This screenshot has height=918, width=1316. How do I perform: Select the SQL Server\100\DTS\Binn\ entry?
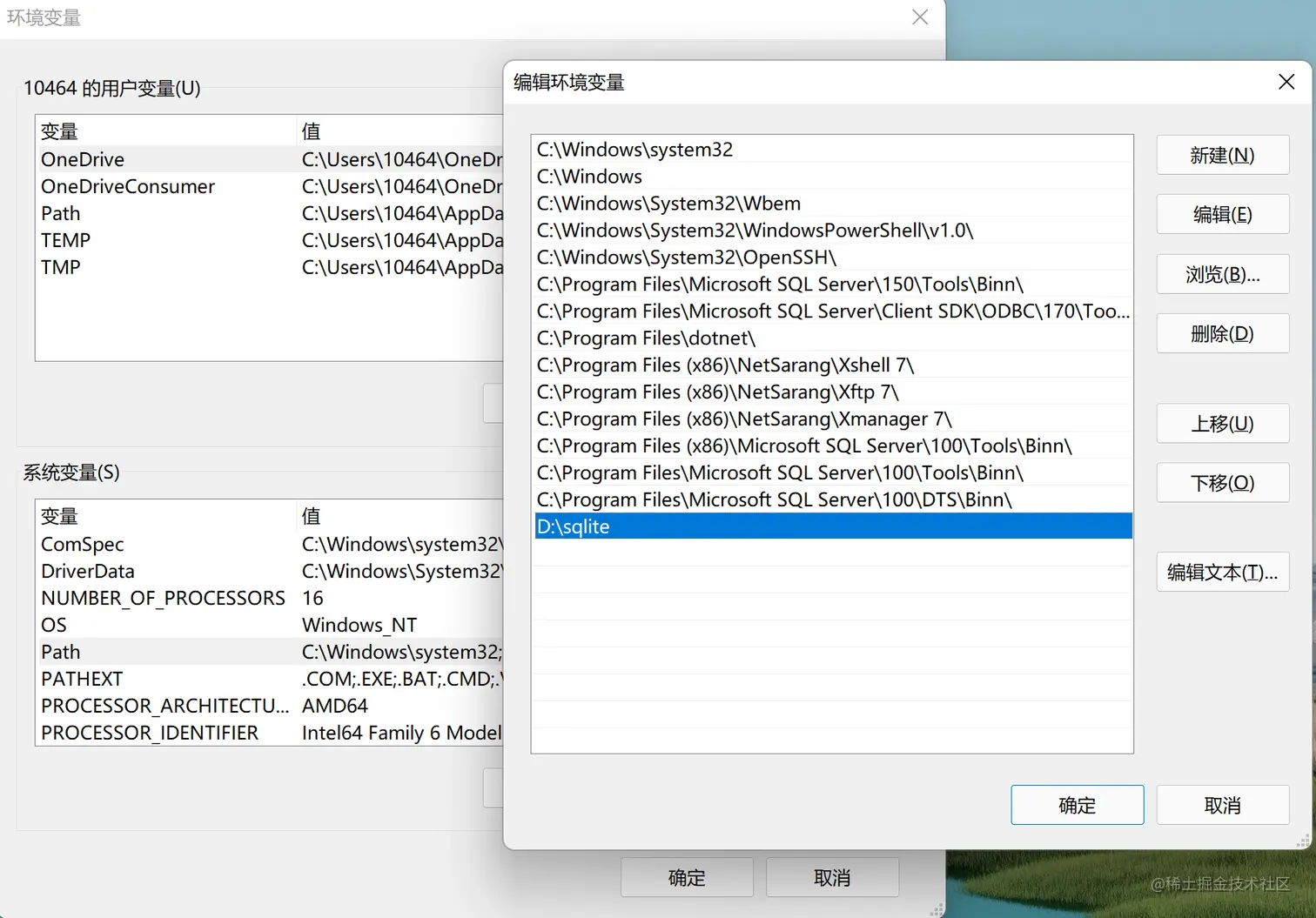pos(833,500)
